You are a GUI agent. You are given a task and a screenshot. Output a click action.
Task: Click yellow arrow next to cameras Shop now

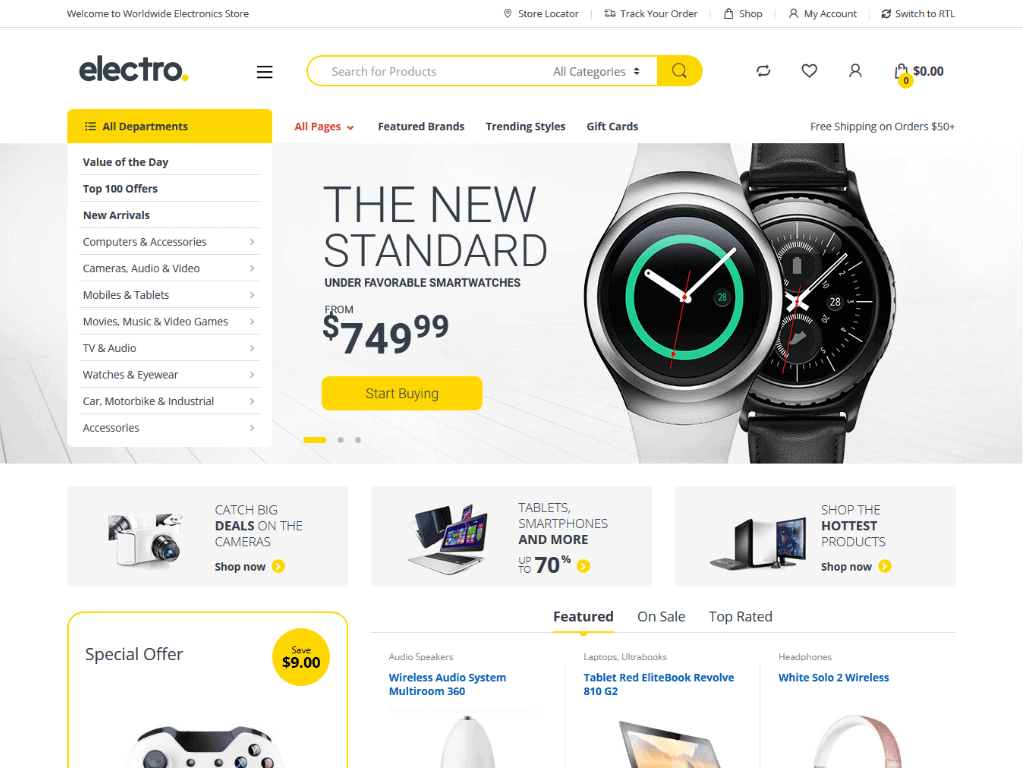[x=279, y=566]
